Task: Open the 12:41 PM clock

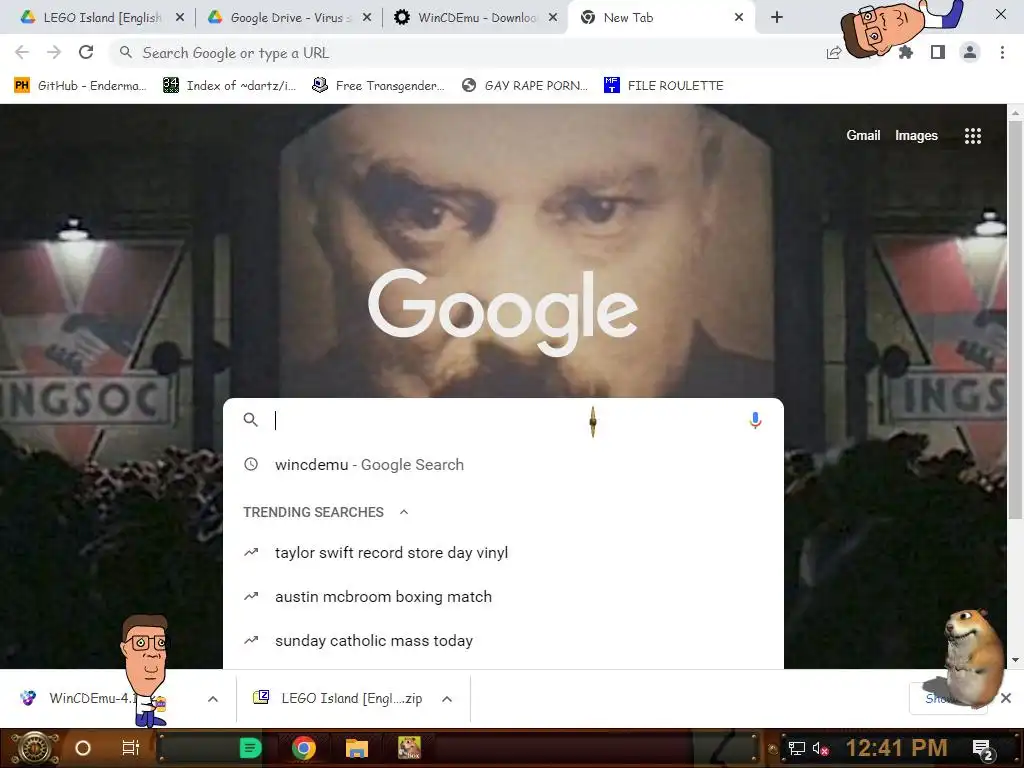Action: tap(896, 748)
